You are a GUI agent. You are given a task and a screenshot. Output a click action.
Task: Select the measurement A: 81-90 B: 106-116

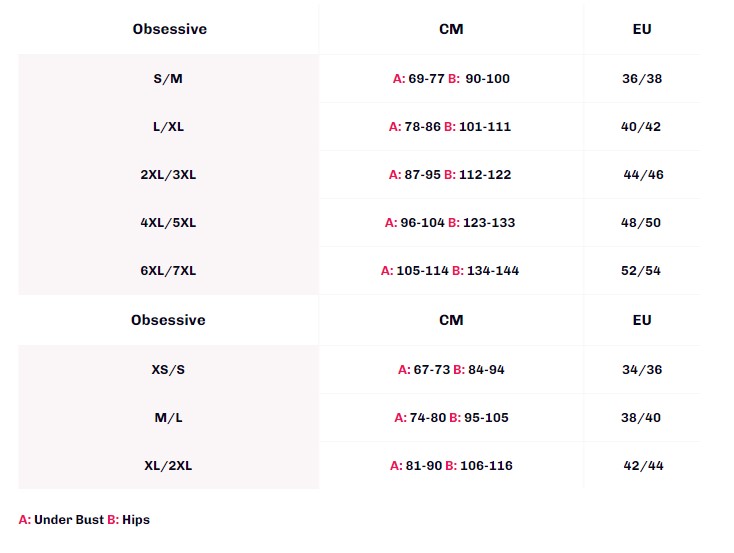tap(451, 466)
